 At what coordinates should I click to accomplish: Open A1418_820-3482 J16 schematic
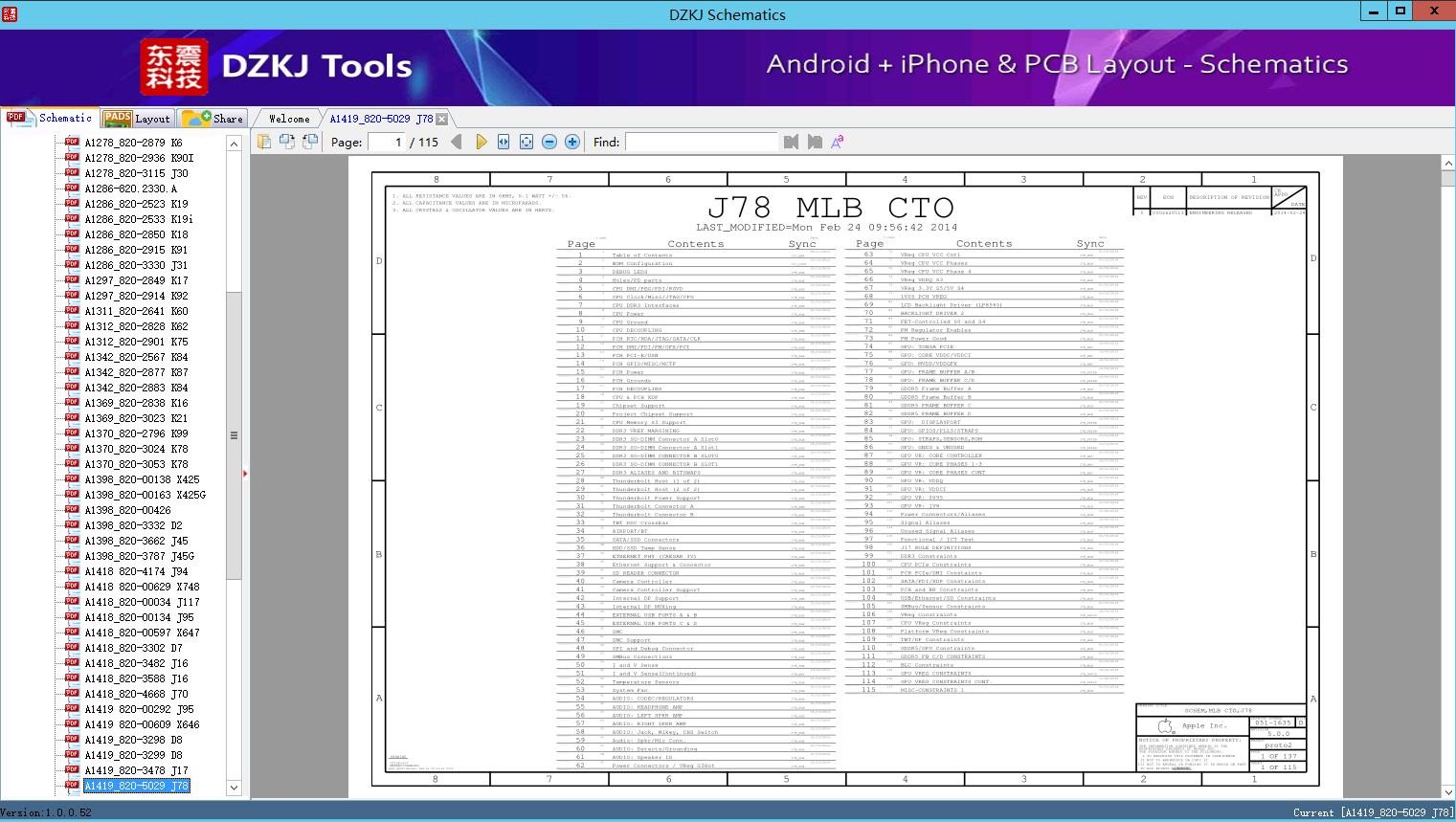tap(136, 663)
